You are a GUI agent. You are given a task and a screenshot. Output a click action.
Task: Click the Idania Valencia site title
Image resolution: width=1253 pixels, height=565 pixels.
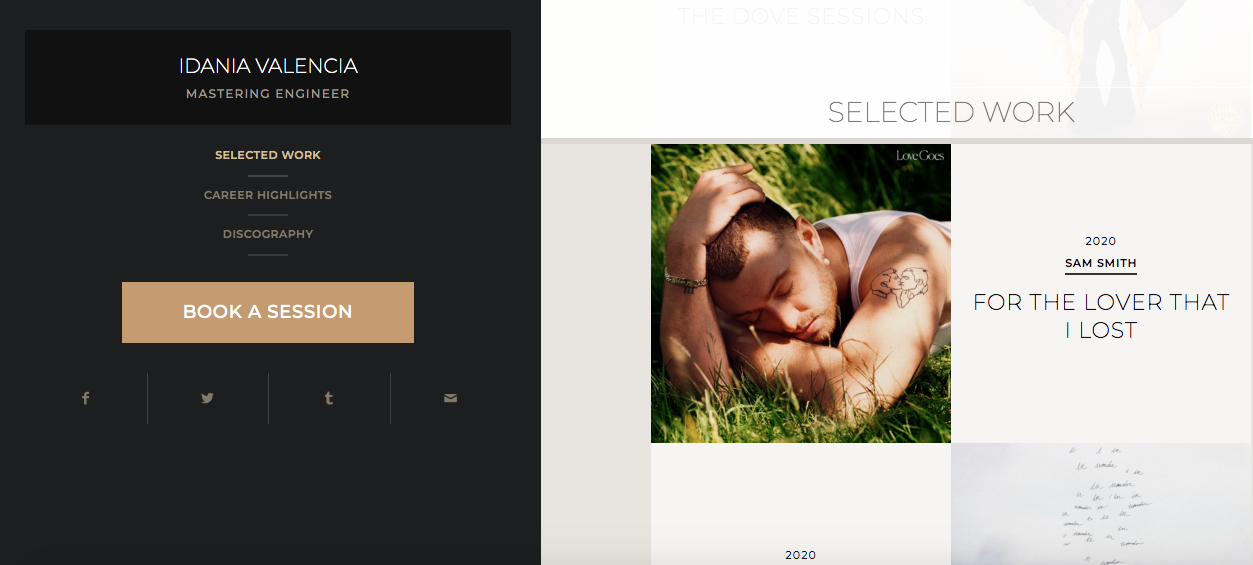[x=268, y=66]
